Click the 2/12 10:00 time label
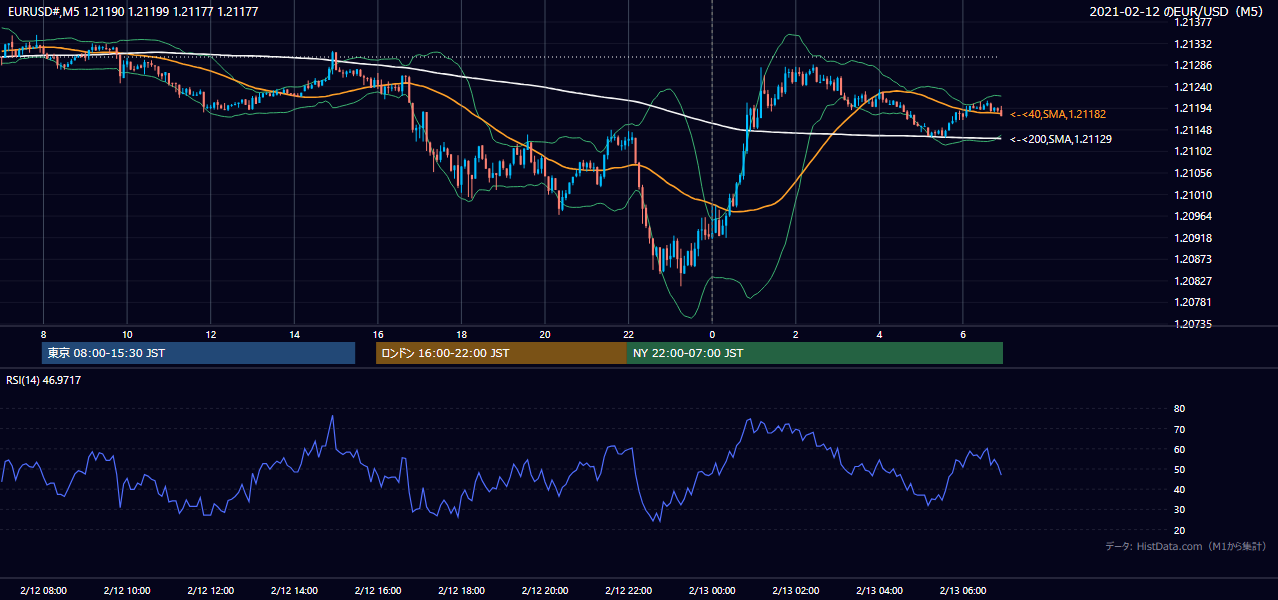This screenshot has height=600, width=1278. coord(127,591)
